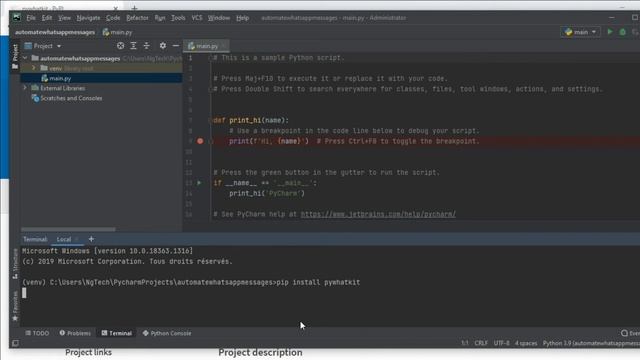Open the View menu
640x360 pixels.
64,18
